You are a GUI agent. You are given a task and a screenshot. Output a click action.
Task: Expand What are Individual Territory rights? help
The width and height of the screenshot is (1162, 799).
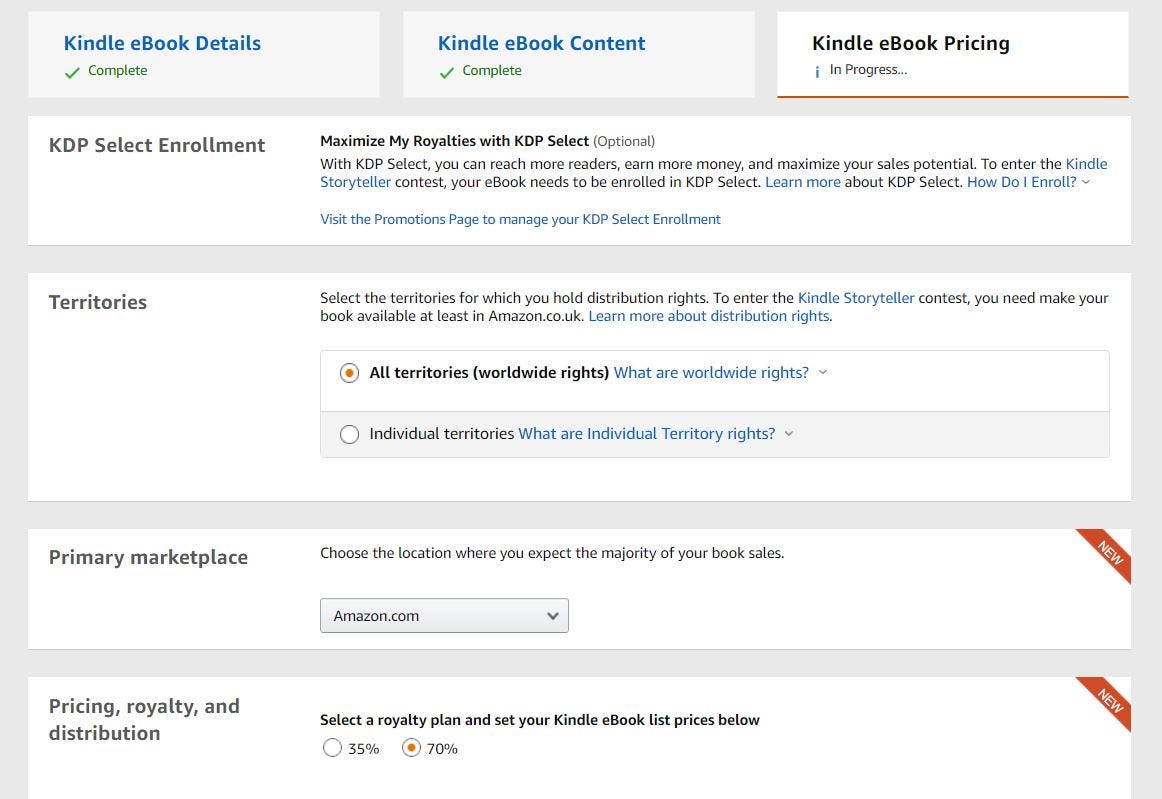(x=646, y=434)
